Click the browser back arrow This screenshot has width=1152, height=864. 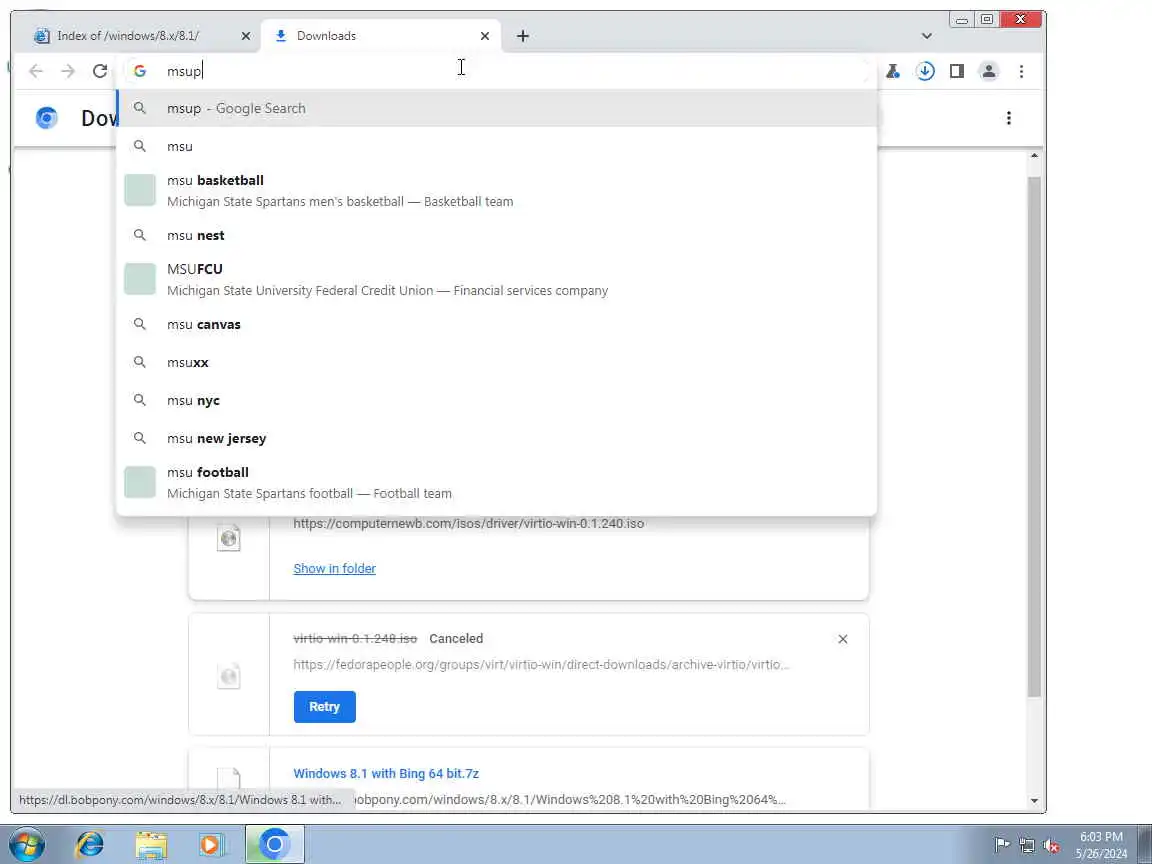pyautogui.click(x=35, y=71)
